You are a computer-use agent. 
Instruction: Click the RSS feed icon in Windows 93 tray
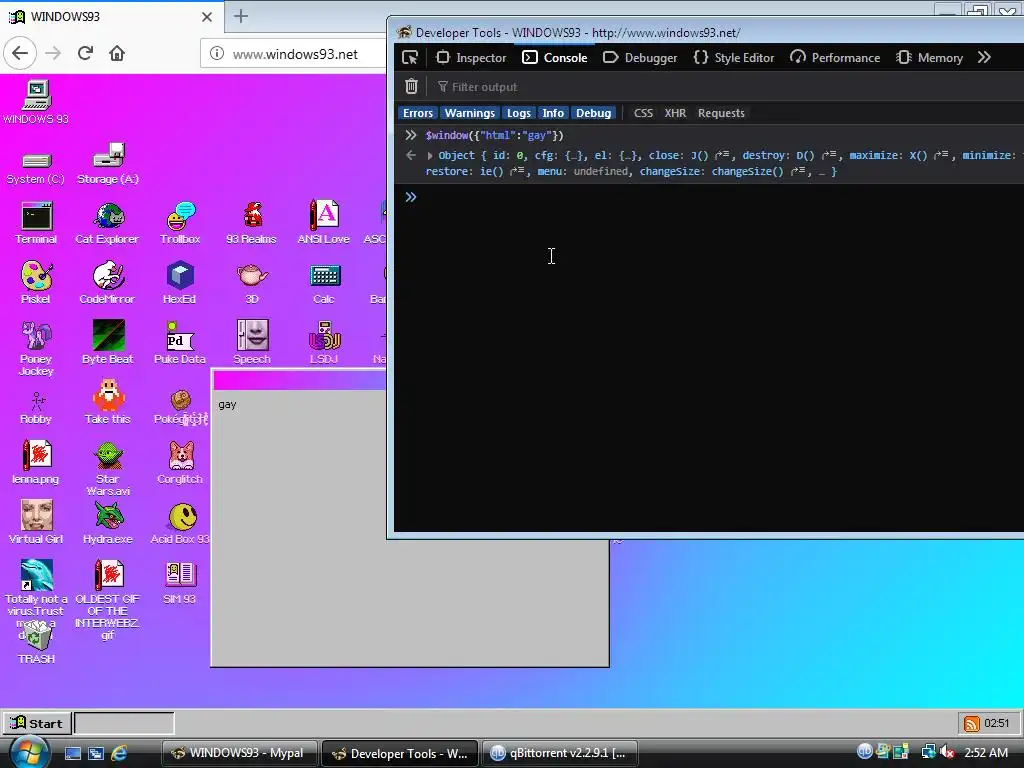tap(972, 724)
